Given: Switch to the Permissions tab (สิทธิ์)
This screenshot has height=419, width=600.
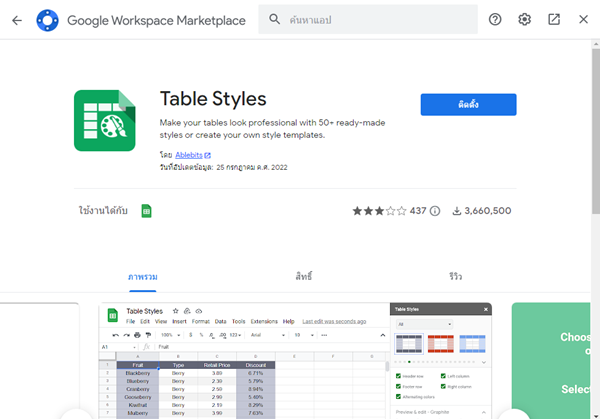Looking at the screenshot, I should click(x=304, y=277).
